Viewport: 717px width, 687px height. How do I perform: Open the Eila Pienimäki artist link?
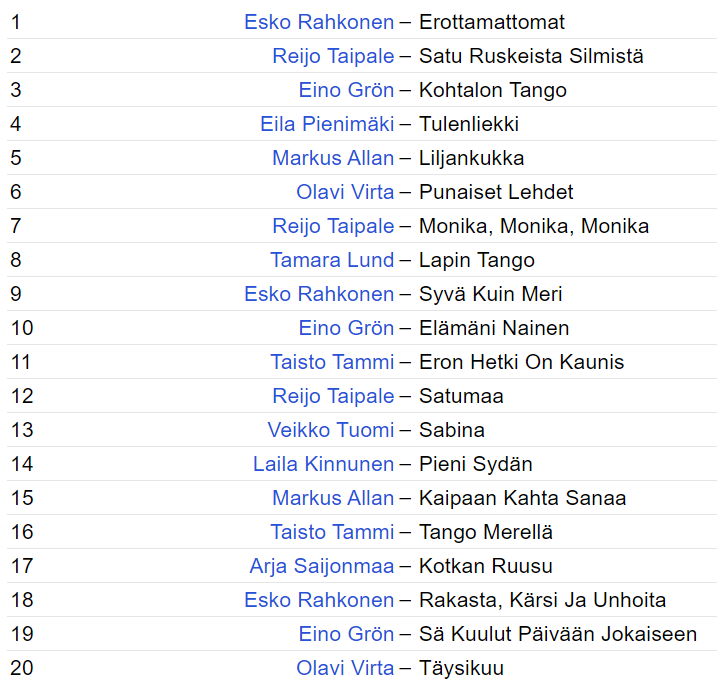click(327, 124)
